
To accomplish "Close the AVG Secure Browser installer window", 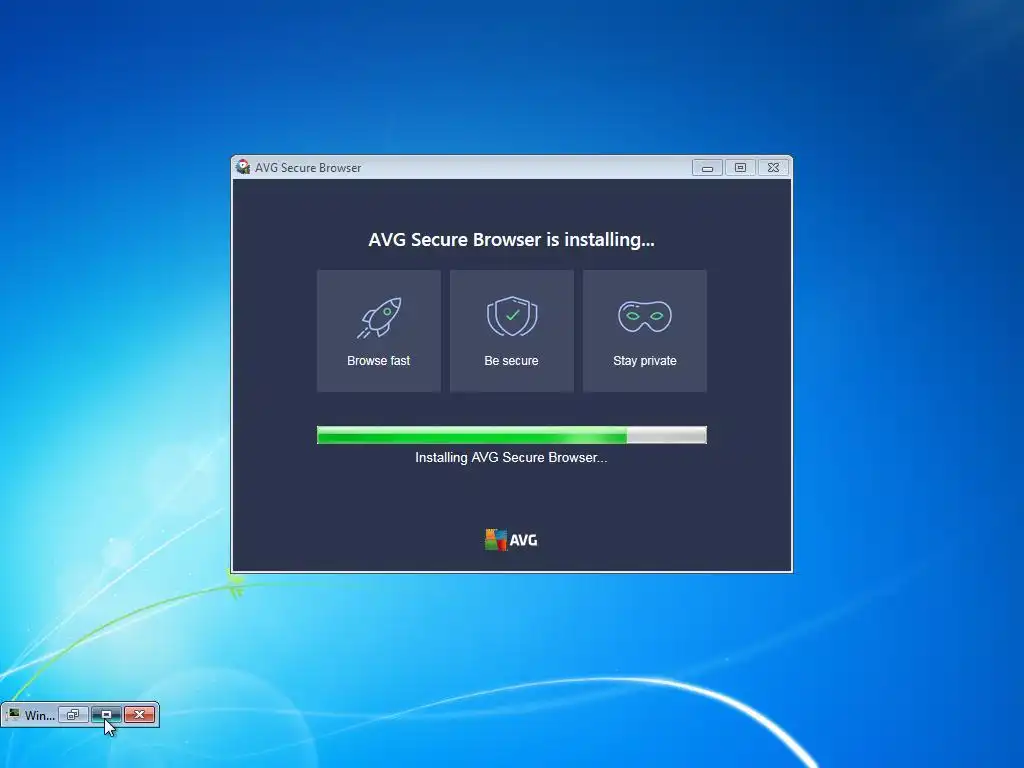I will (773, 168).
